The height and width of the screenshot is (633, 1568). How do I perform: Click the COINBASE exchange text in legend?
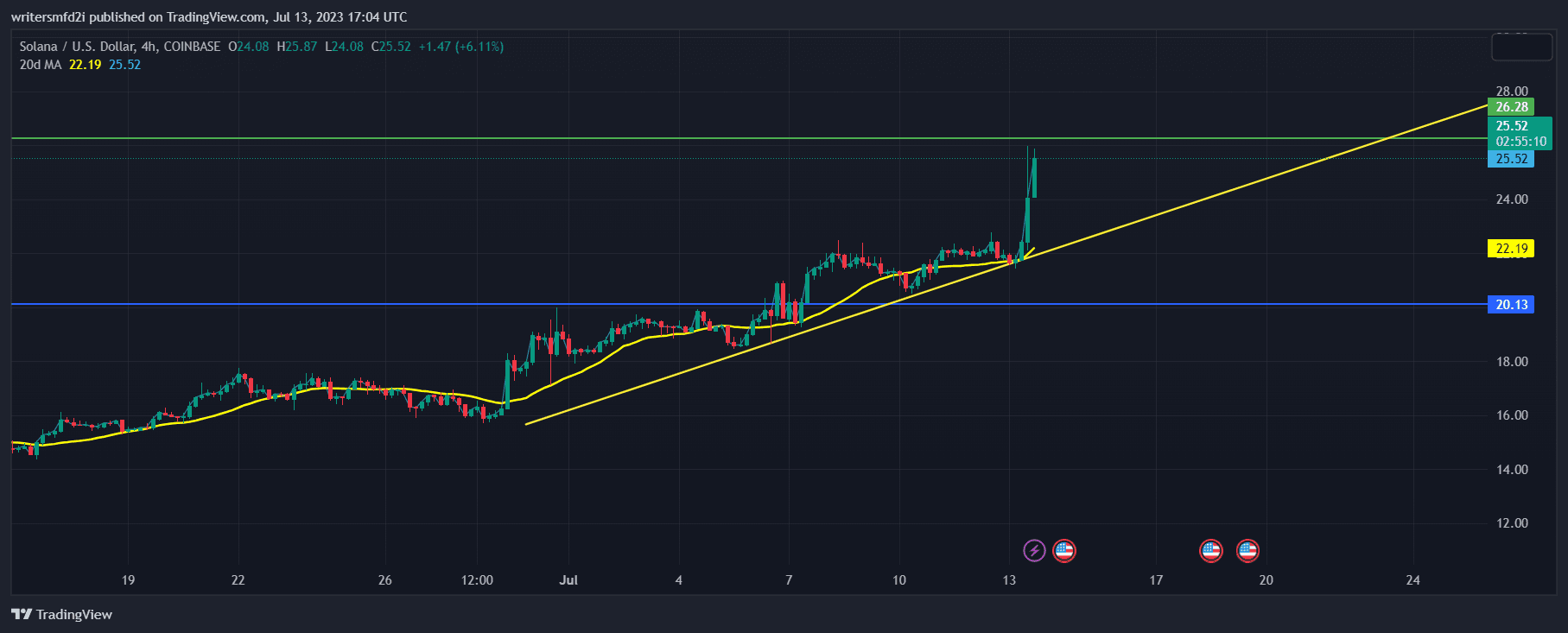point(192,47)
